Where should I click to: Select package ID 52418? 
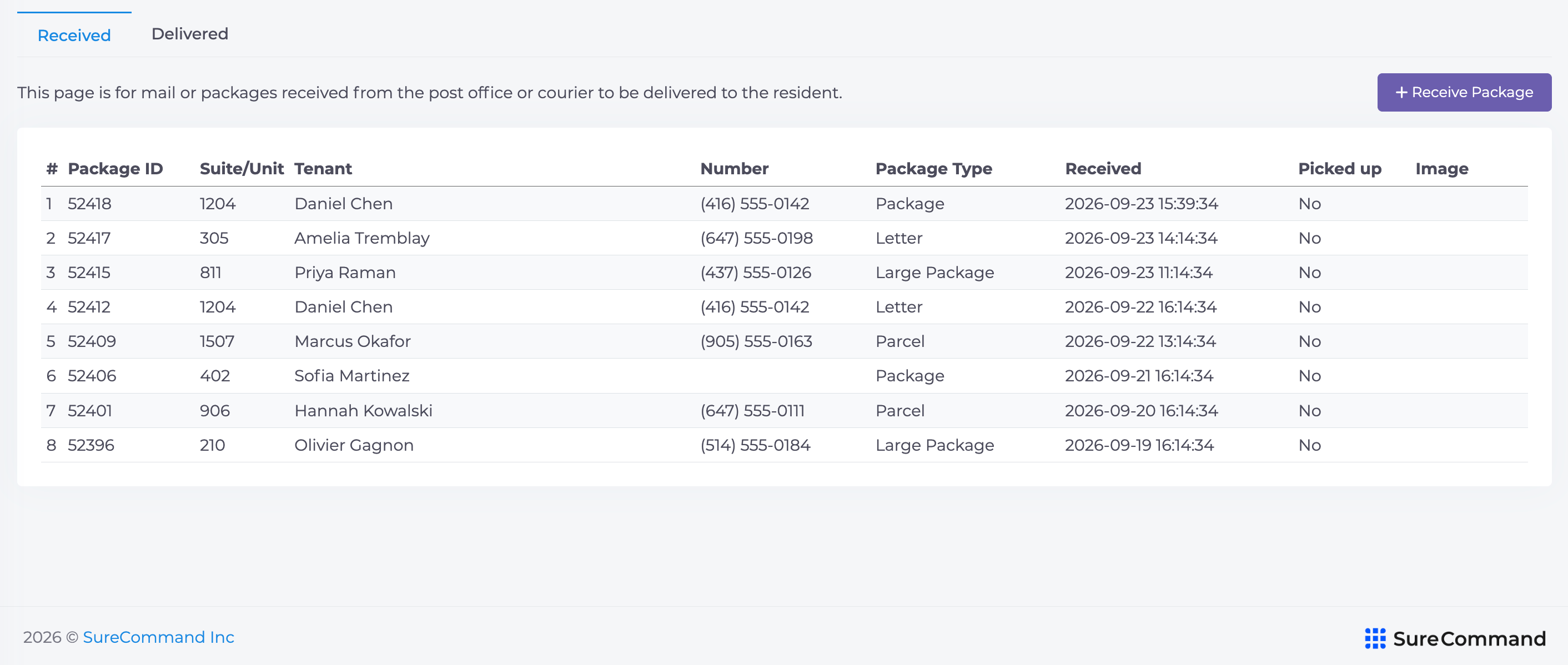89,204
